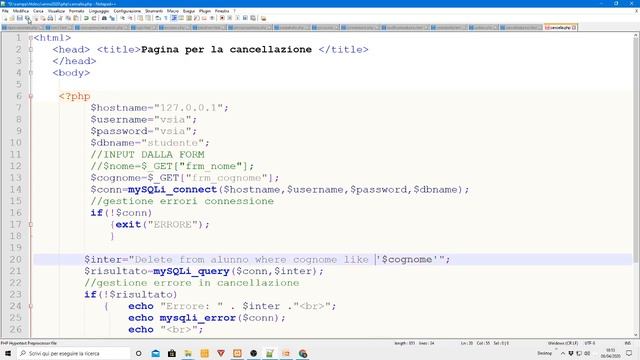
Task: Toggle synchronized vertical scrolling
Action: click(x=140, y=18)
